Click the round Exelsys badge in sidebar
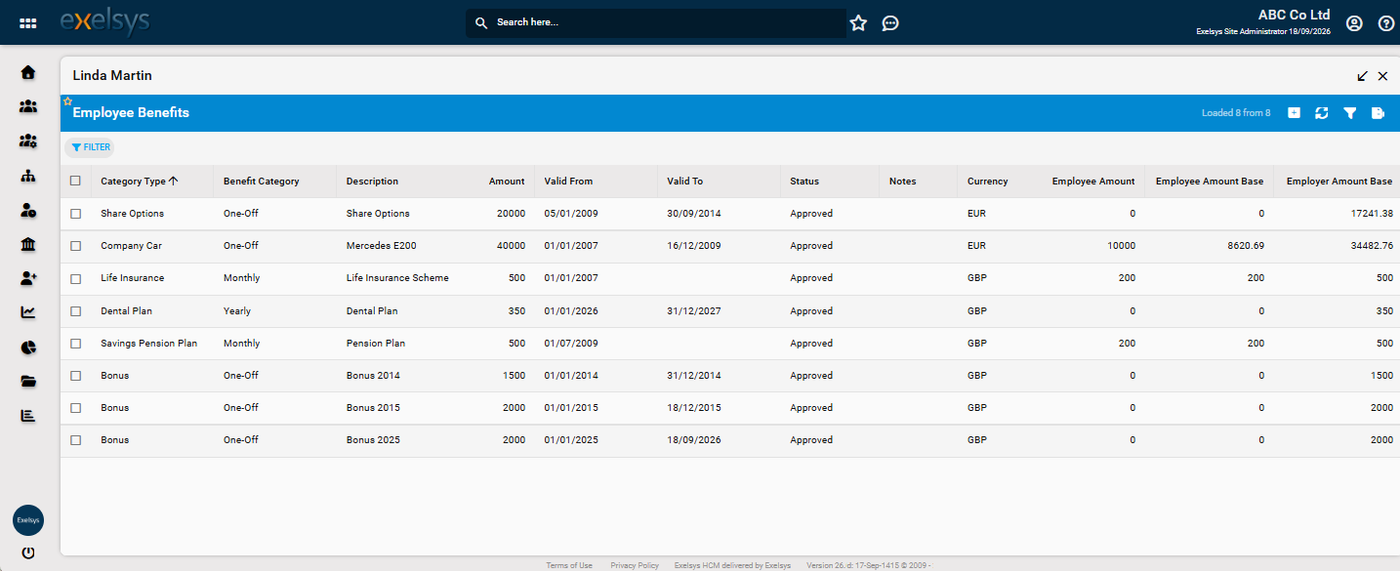Image resolution: width=1400 pixels, height=571 pixels. (28, 520)
